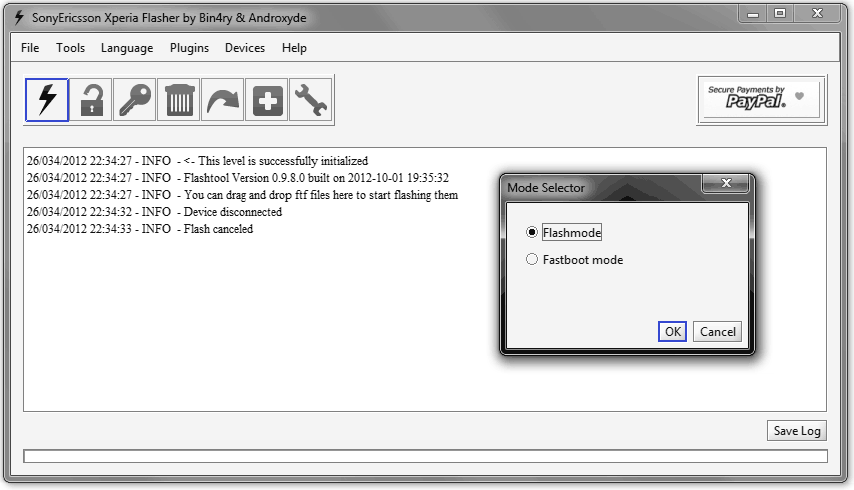Click the plus sign toolbar icon
Screen dimensions: 854x490
267,100
